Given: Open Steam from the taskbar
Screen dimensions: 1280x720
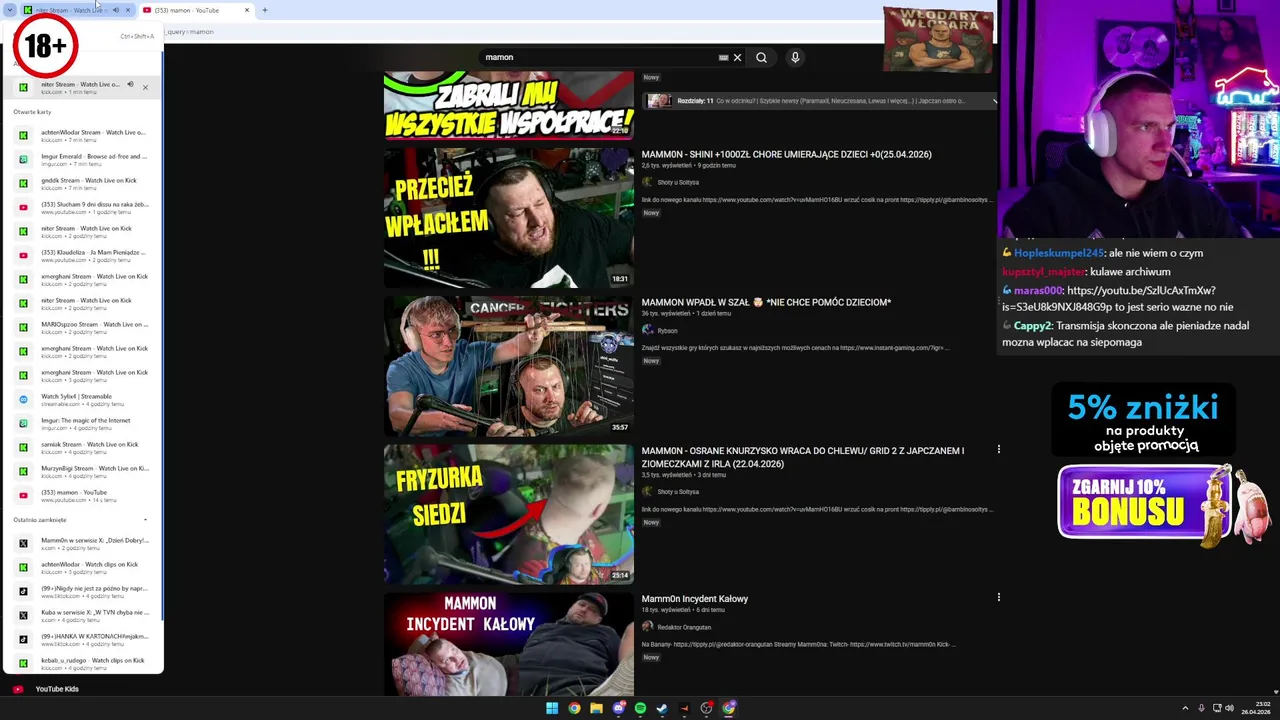Looking at the screenshot, I should click(662, 708).
